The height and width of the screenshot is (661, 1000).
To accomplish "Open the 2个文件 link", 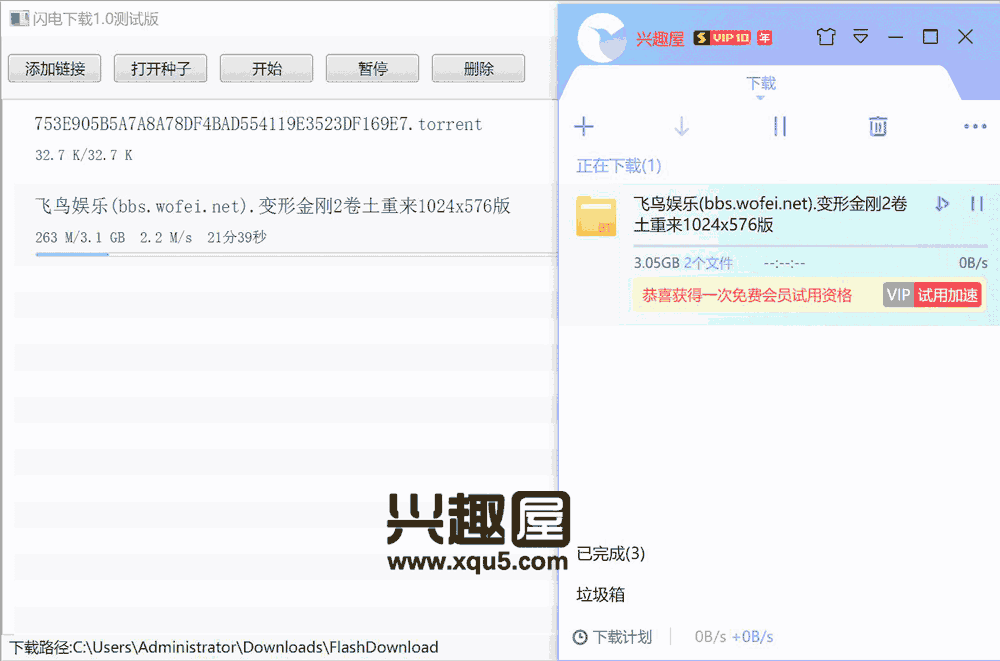I will (x=708, y=263).
